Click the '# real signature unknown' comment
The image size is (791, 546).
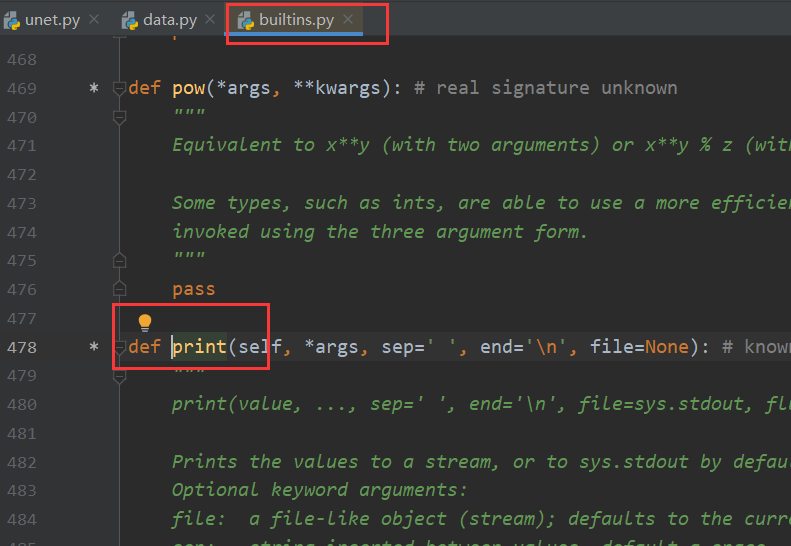pos(545,88)
